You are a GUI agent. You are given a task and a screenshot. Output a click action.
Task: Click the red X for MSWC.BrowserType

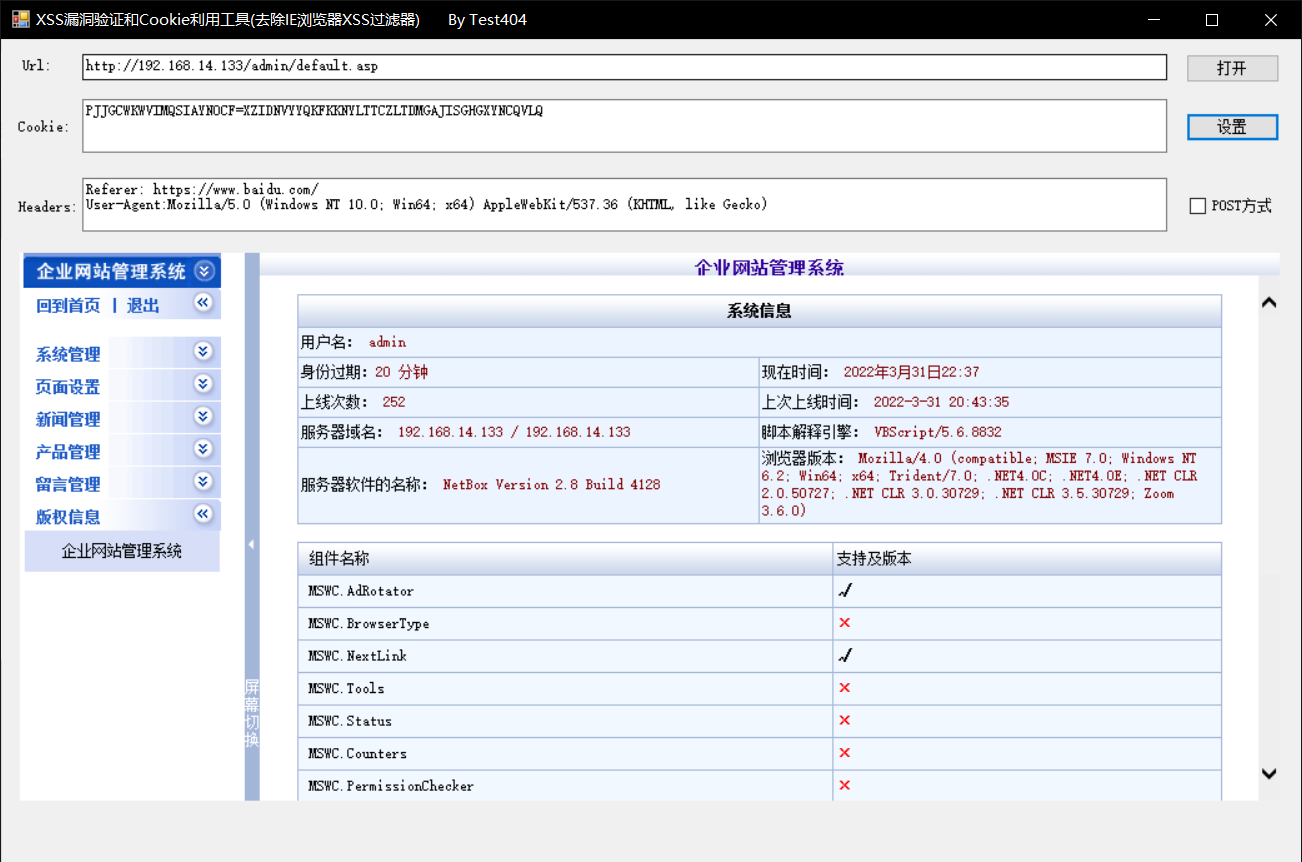[845, 623]
